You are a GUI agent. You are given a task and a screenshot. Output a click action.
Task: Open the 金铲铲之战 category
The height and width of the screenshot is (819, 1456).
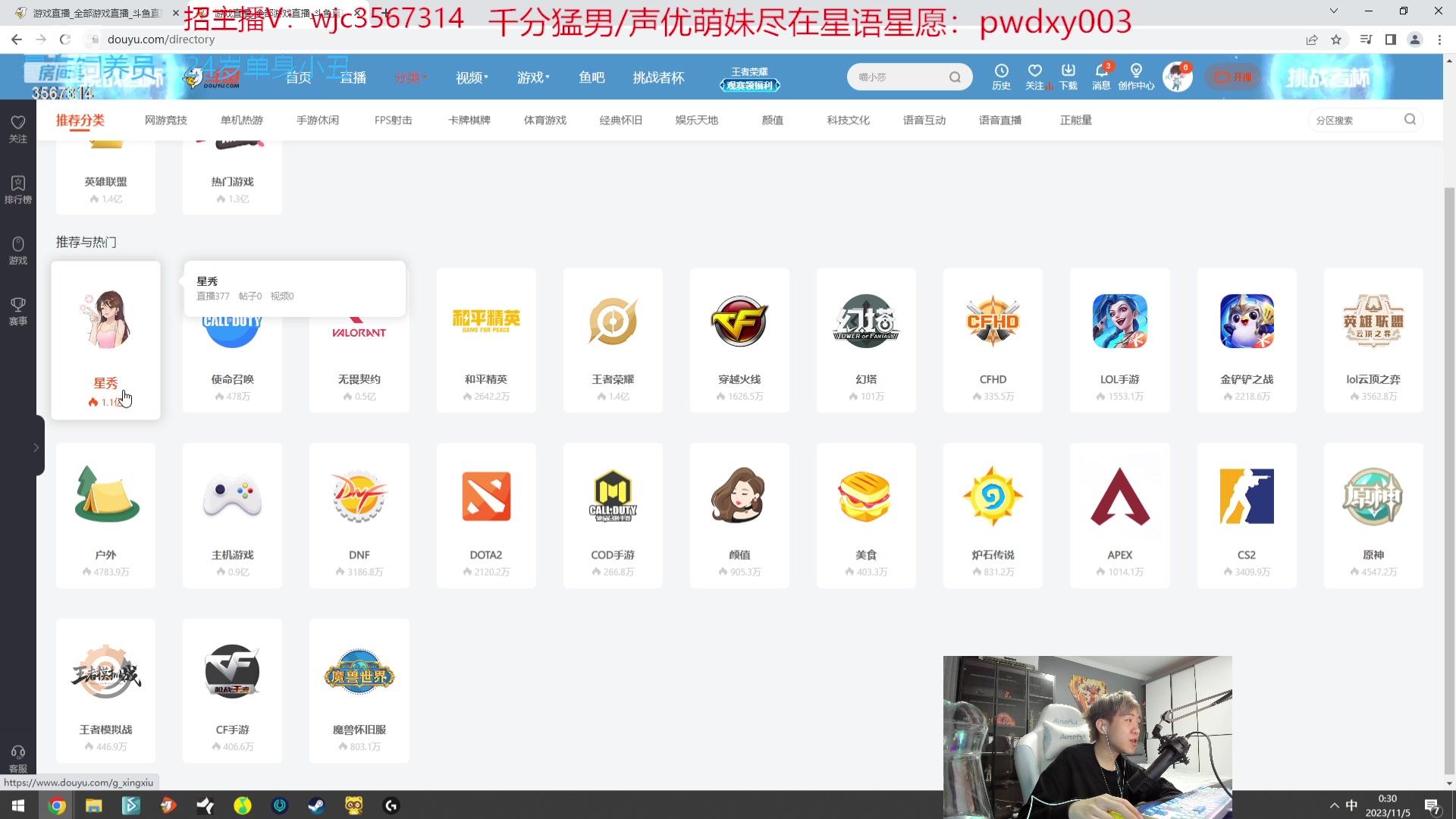click(1247, 340)
